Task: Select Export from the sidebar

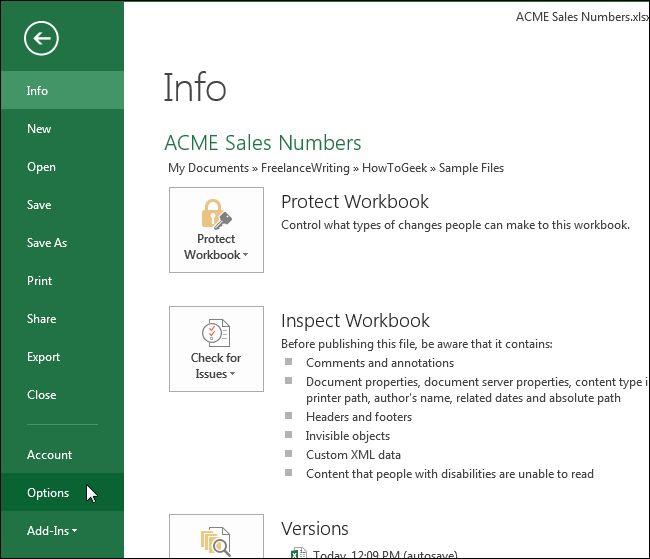Action: pos(43,357)
